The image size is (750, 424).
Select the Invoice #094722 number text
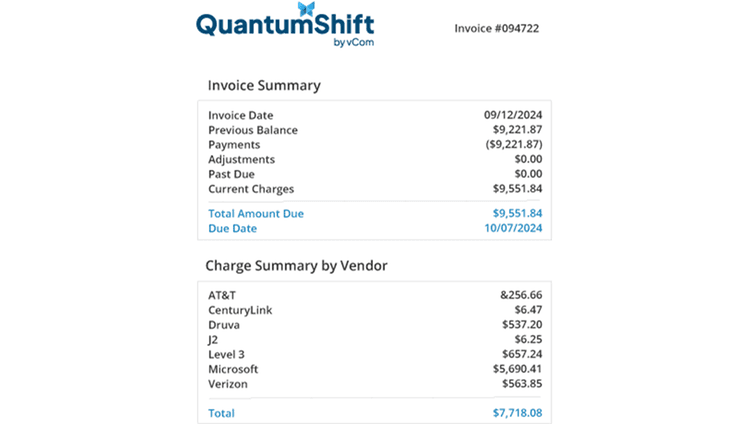click(x=496, y=28)
